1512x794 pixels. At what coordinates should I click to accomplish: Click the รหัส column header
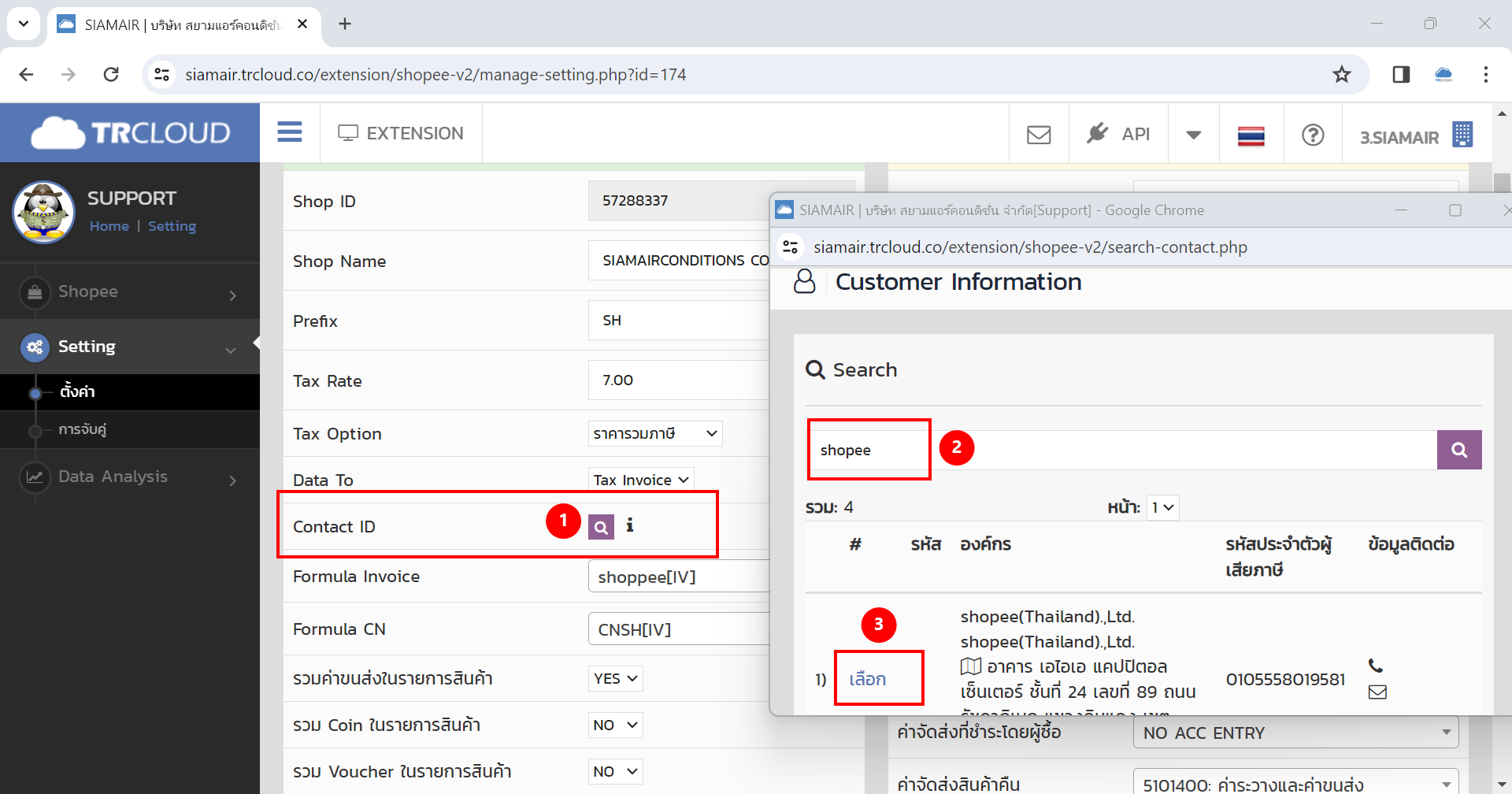926,544
